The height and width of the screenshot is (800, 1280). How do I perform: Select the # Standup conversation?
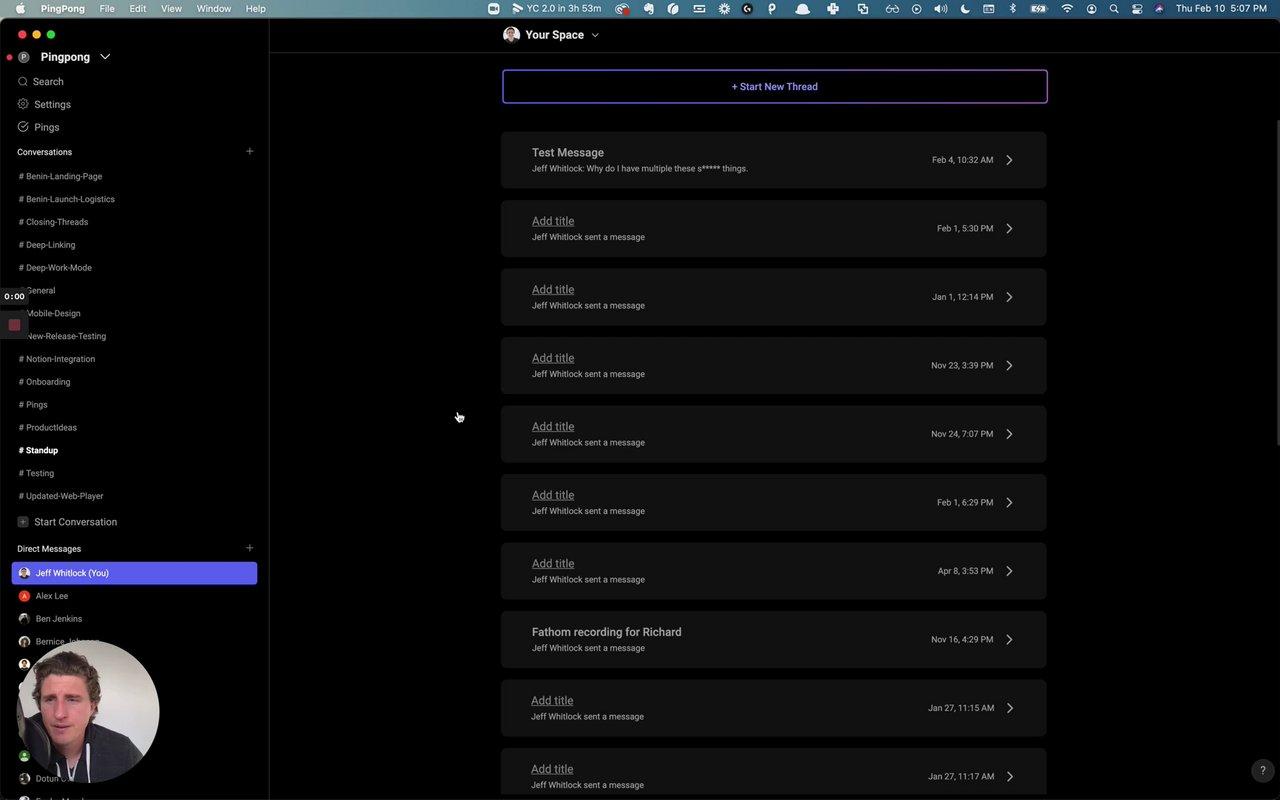pos(39,450)
